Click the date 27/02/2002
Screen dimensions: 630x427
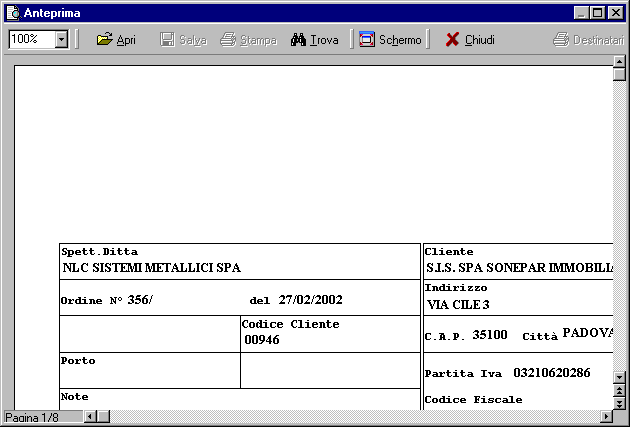[310, 300]
